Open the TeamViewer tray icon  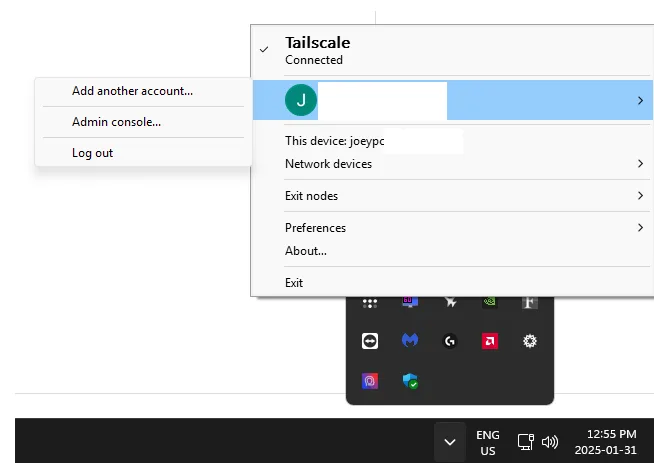pos(370,341)
